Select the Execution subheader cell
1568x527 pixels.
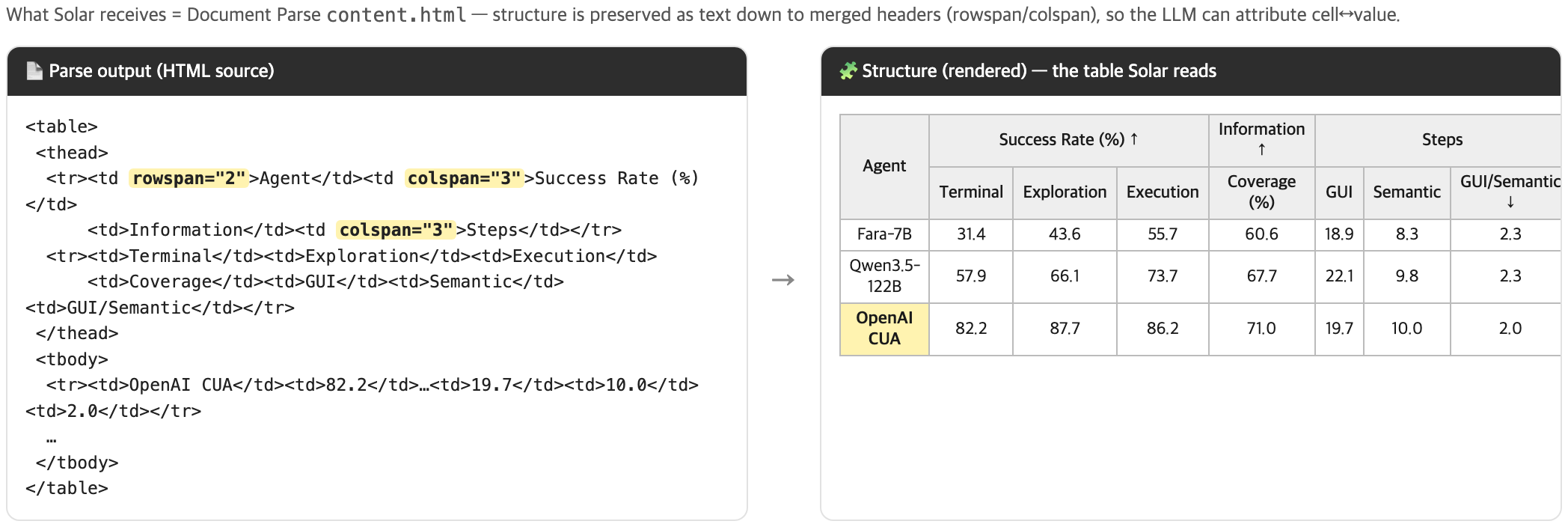coord(1163,192)
